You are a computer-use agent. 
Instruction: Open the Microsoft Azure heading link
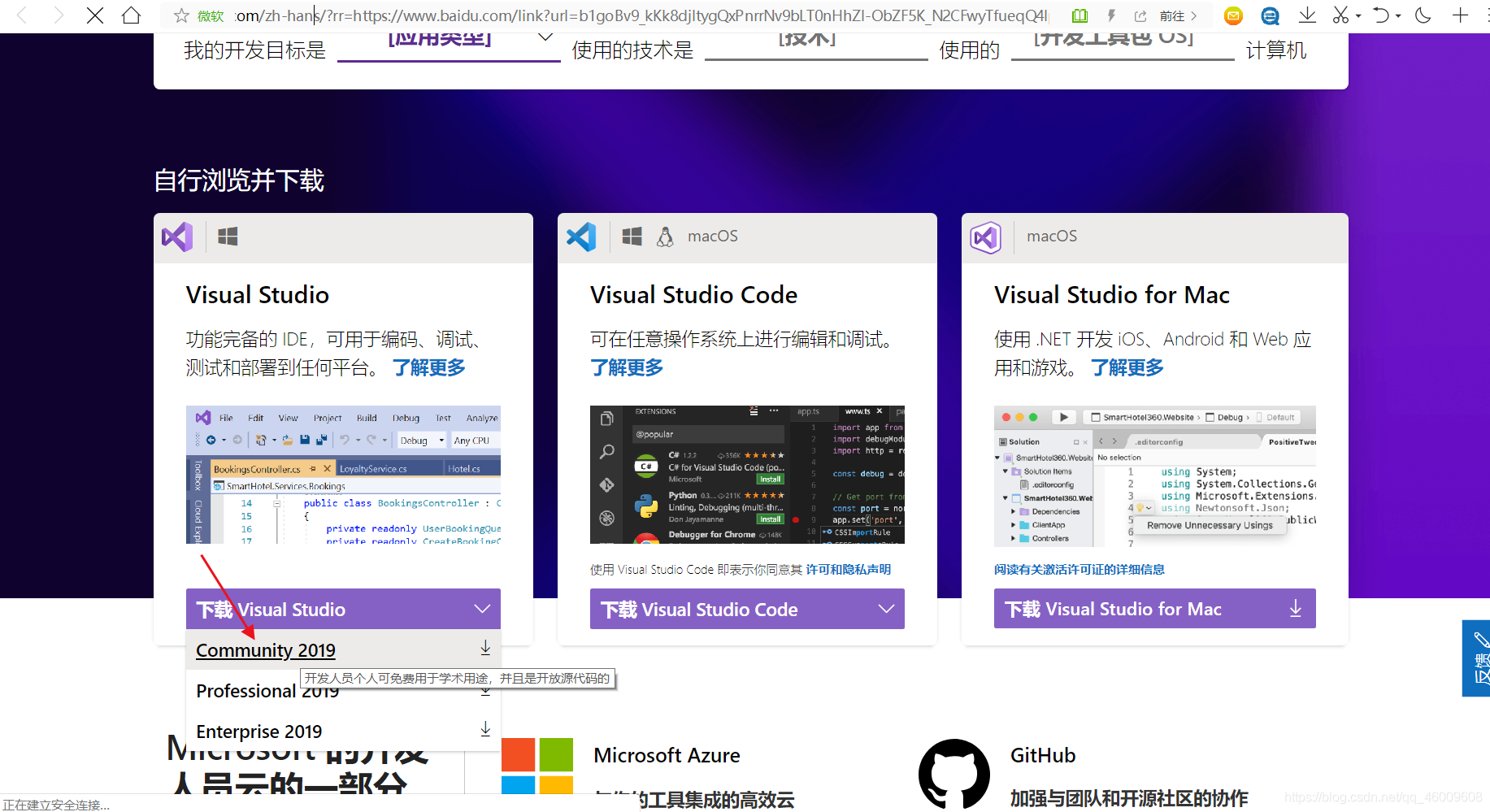[x=667, y=755]
